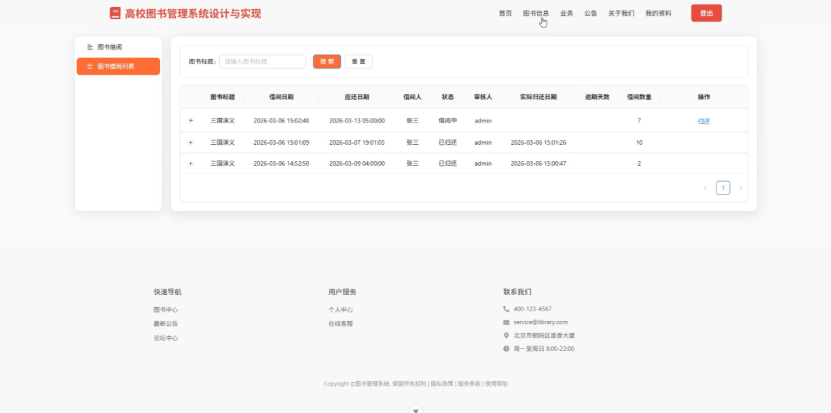Screen dimensions: 831x413
Task: Click email service@library.com
Action: [541, 322]
